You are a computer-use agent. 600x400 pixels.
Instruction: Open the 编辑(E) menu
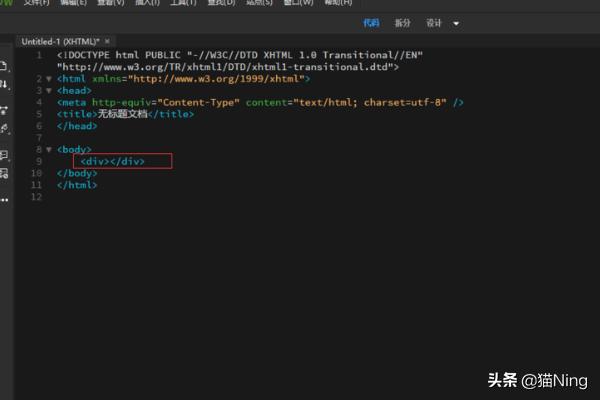pos(73,2)
